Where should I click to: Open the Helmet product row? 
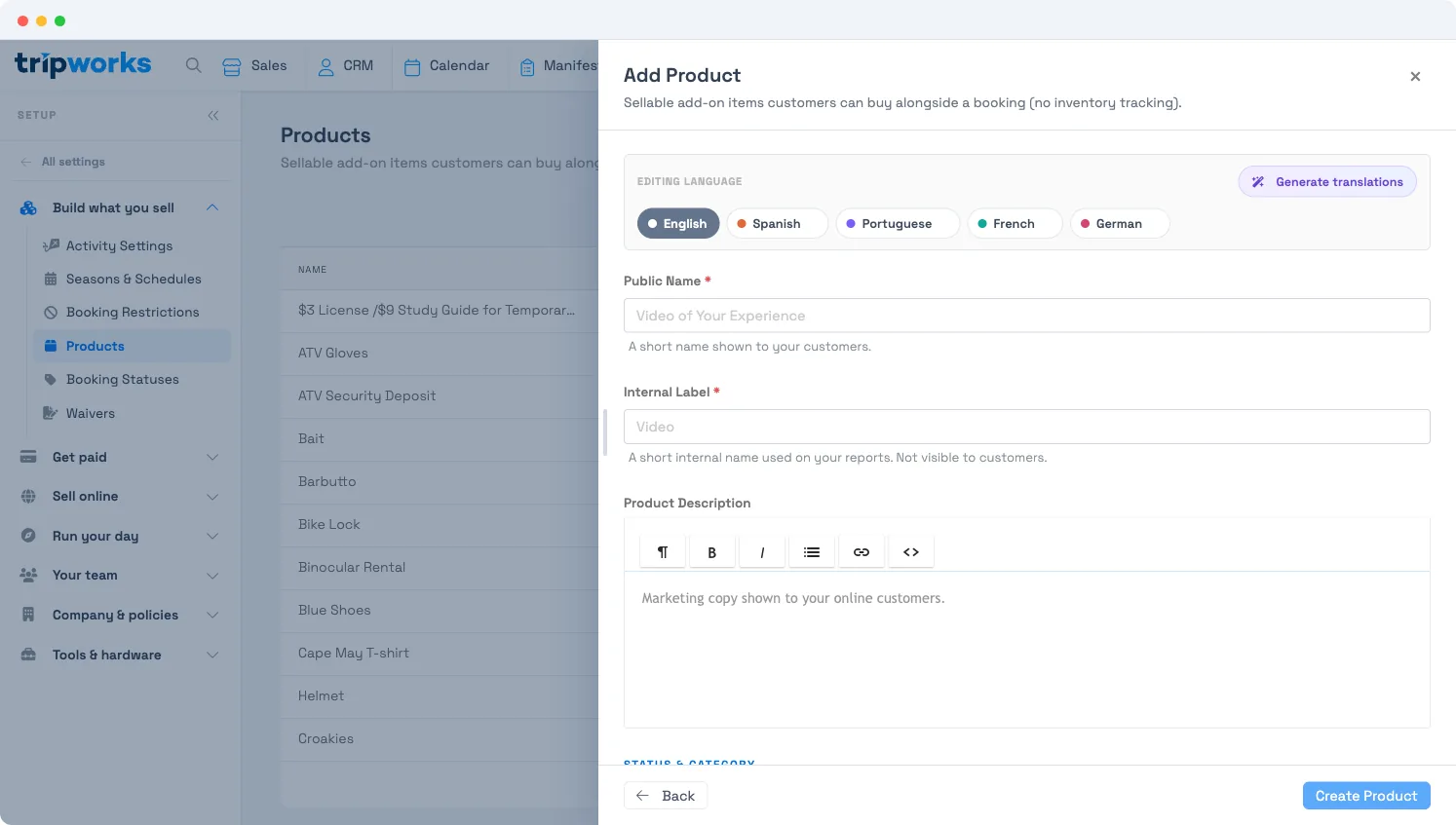tap(440, 695)
